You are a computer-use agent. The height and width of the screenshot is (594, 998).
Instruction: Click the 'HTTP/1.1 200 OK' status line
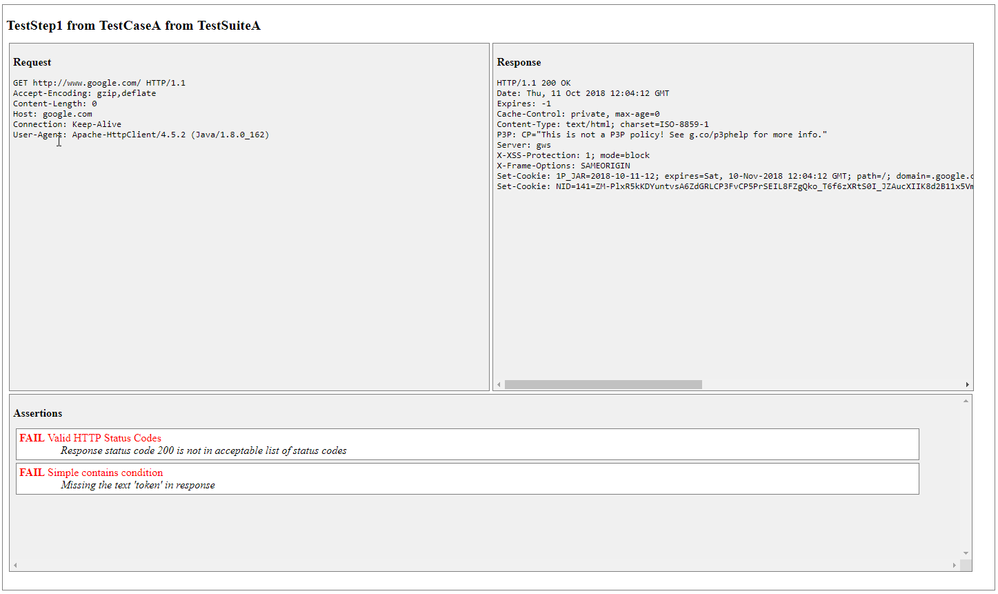click(533, 83)
